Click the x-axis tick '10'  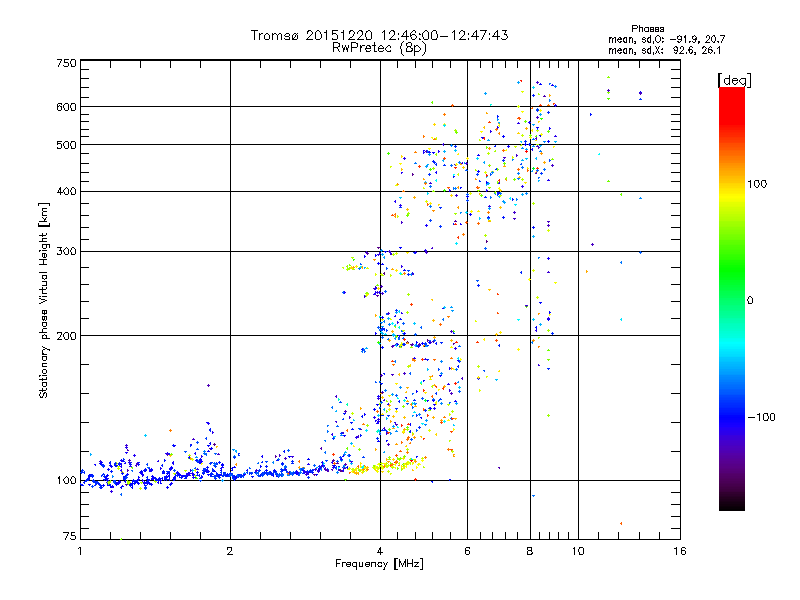click(578, 551)
